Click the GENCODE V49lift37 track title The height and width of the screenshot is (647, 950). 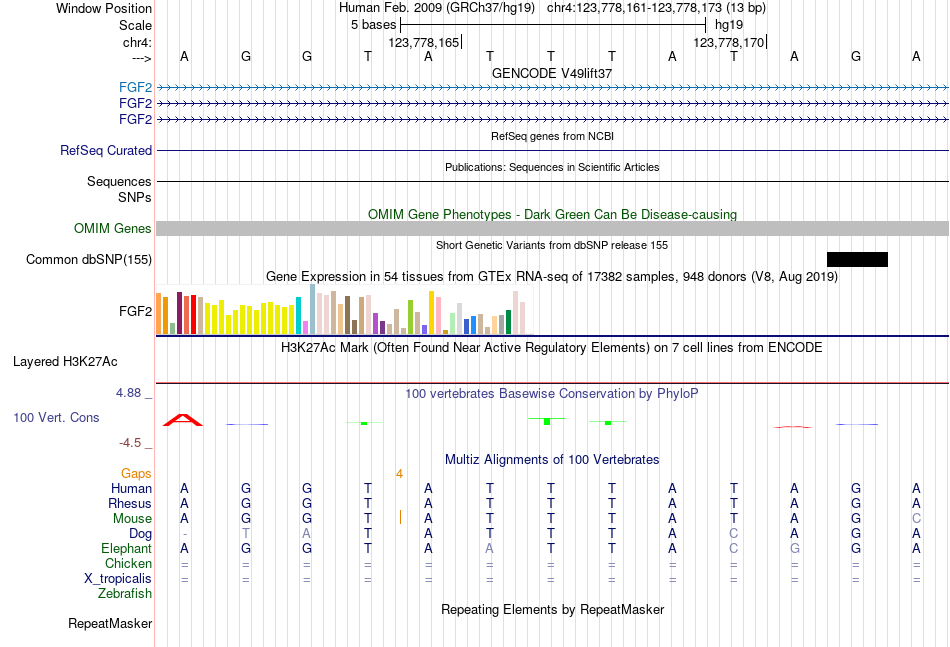tap(552, 73)
